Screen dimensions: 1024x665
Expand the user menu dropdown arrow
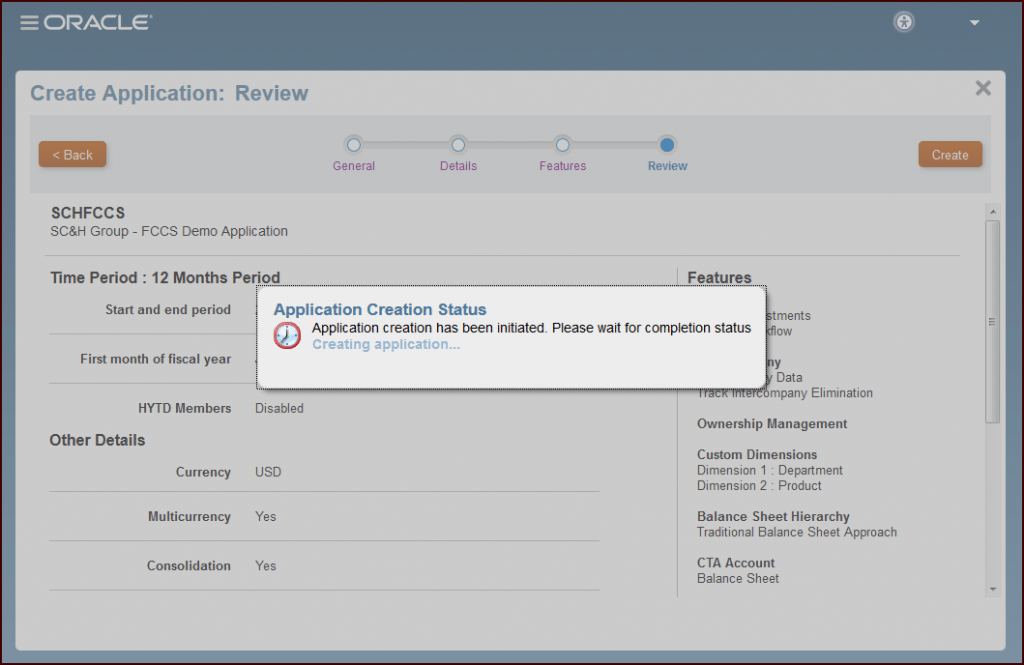[974, 23]
